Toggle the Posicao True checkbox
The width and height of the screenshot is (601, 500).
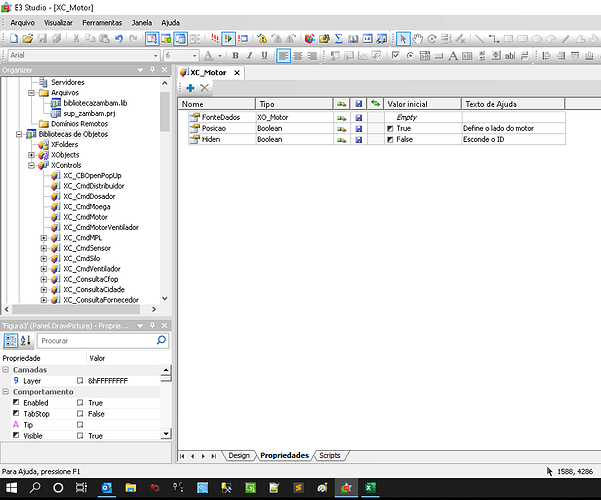point(390,128)
